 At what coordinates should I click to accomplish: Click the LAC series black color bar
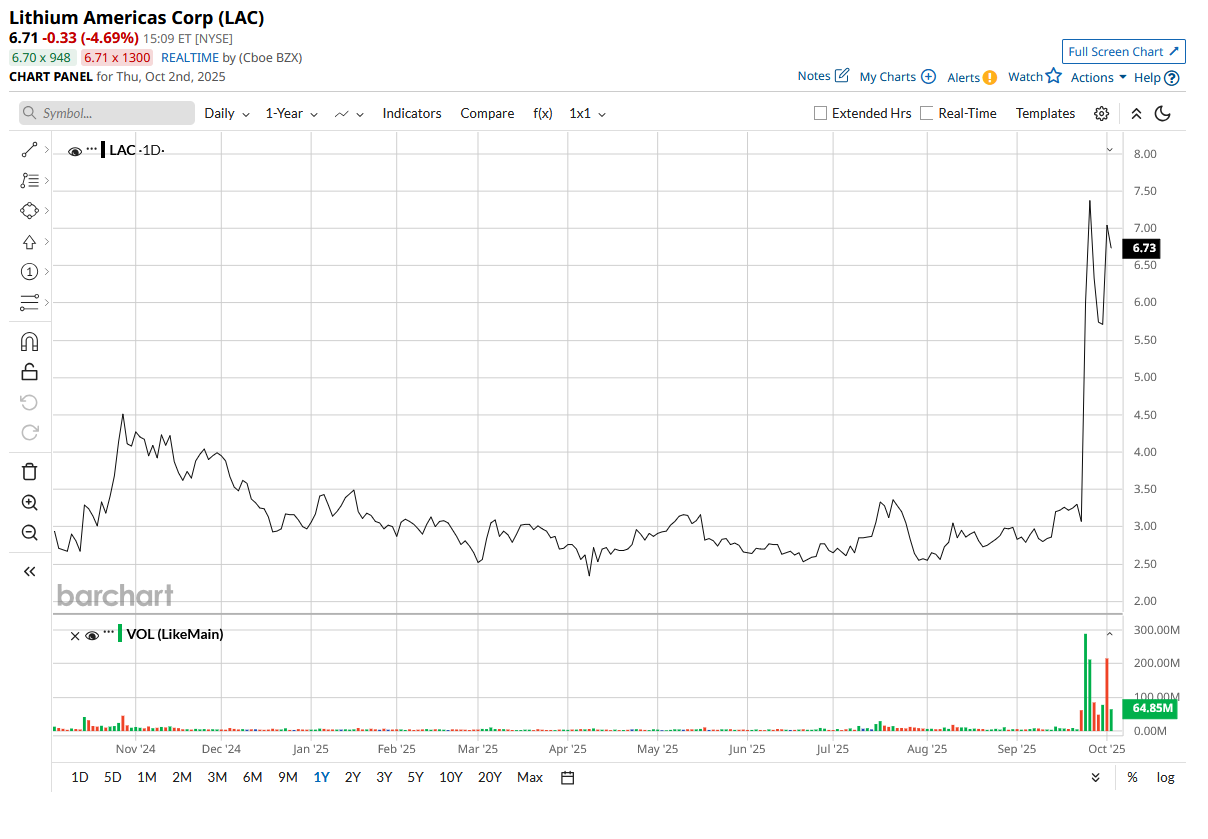tap(103, 150)
